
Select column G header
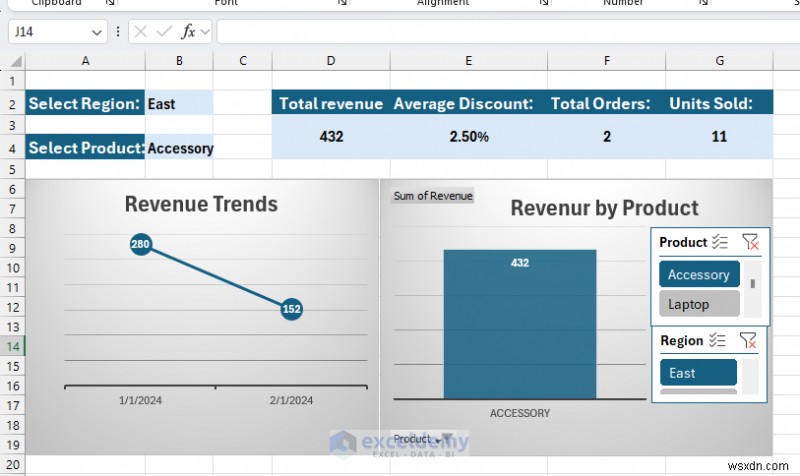pyautogui.click(x=719, y=61)
